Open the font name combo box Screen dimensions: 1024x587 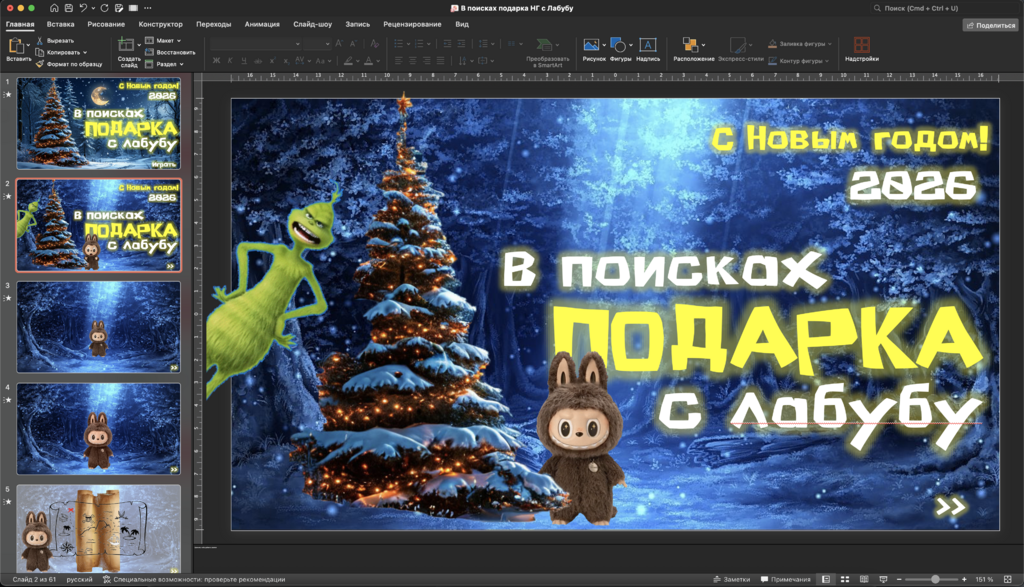click(x=256, y=44)
